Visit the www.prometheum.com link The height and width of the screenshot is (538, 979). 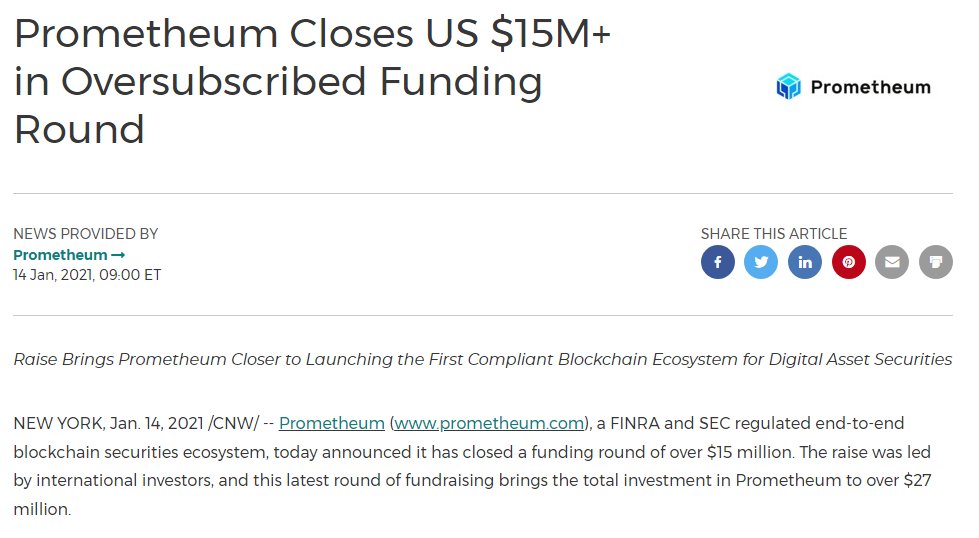(489, 423)
